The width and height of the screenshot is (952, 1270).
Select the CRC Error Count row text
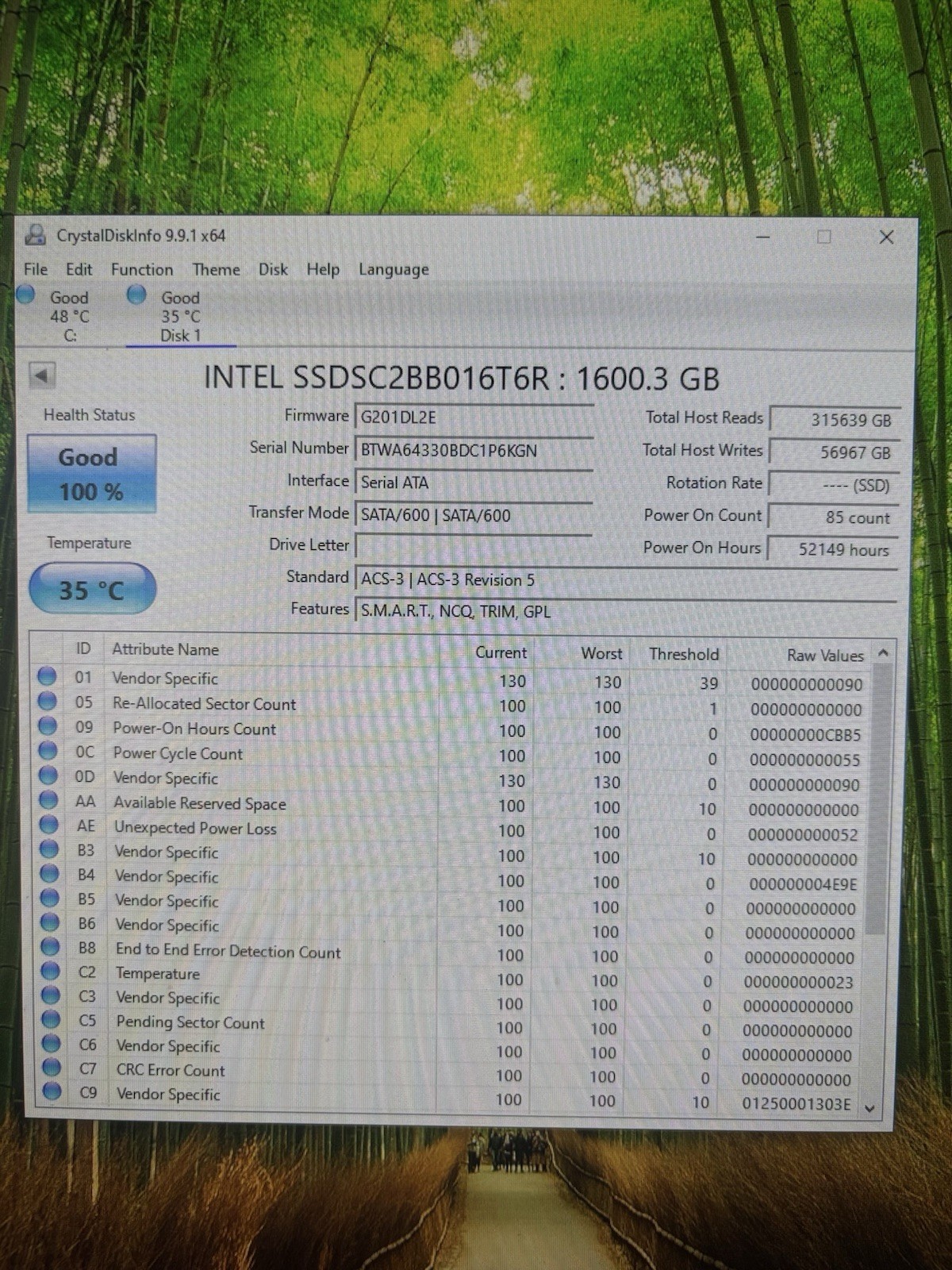[x=171, y=1070]
